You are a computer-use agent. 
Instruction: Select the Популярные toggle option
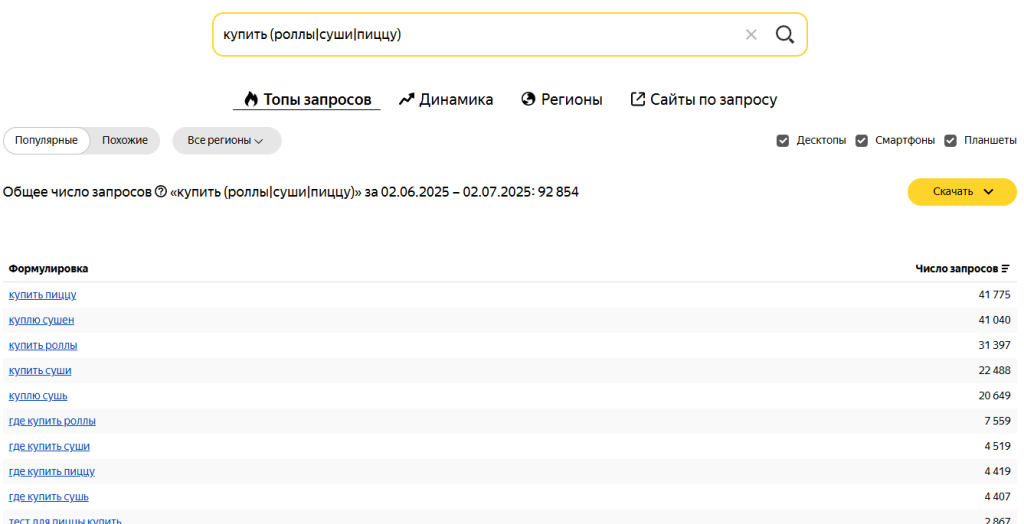coord(46,141)
